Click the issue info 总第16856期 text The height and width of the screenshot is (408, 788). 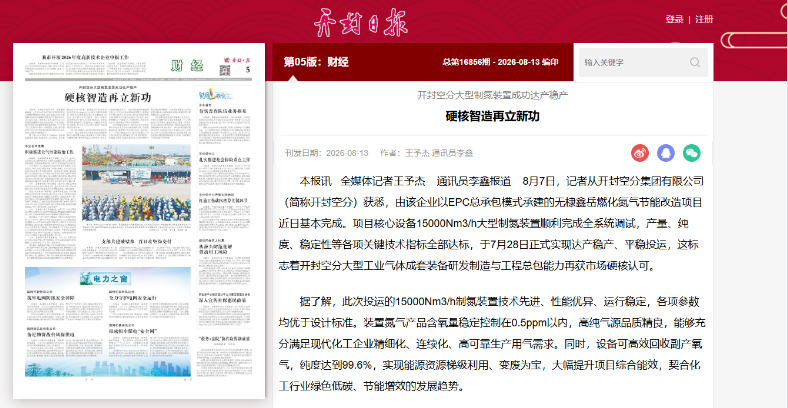[x=500, y=62]
